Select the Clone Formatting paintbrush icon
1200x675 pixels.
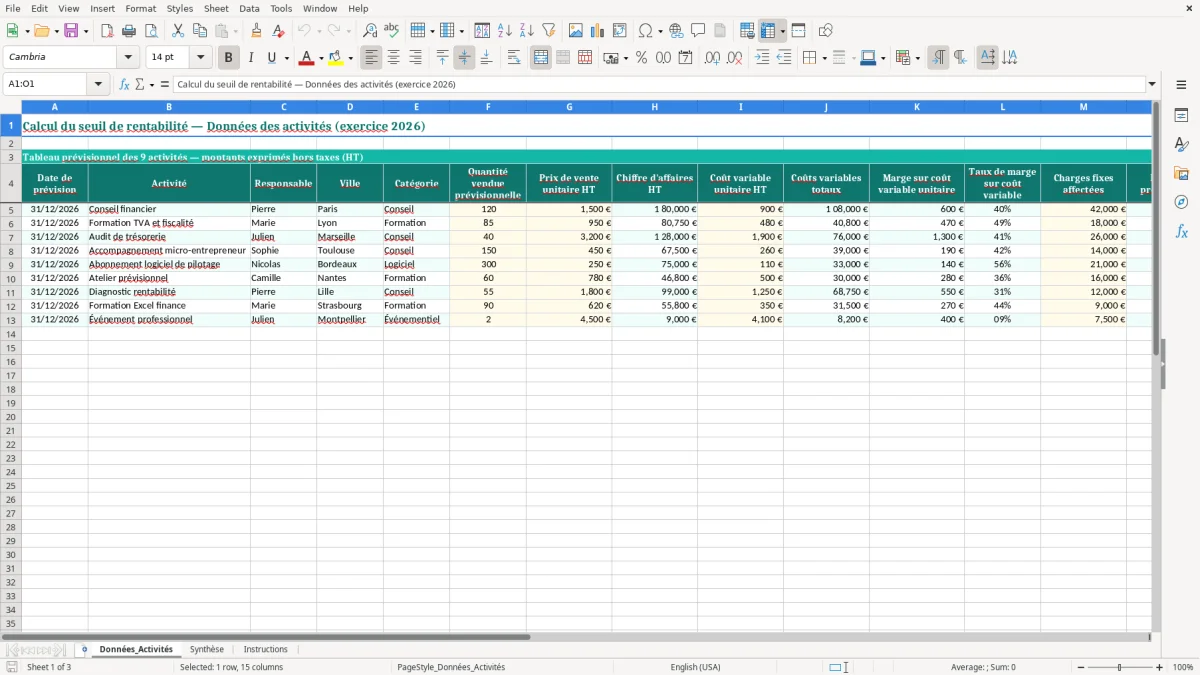pyautogui.click(x=257, y=31)
